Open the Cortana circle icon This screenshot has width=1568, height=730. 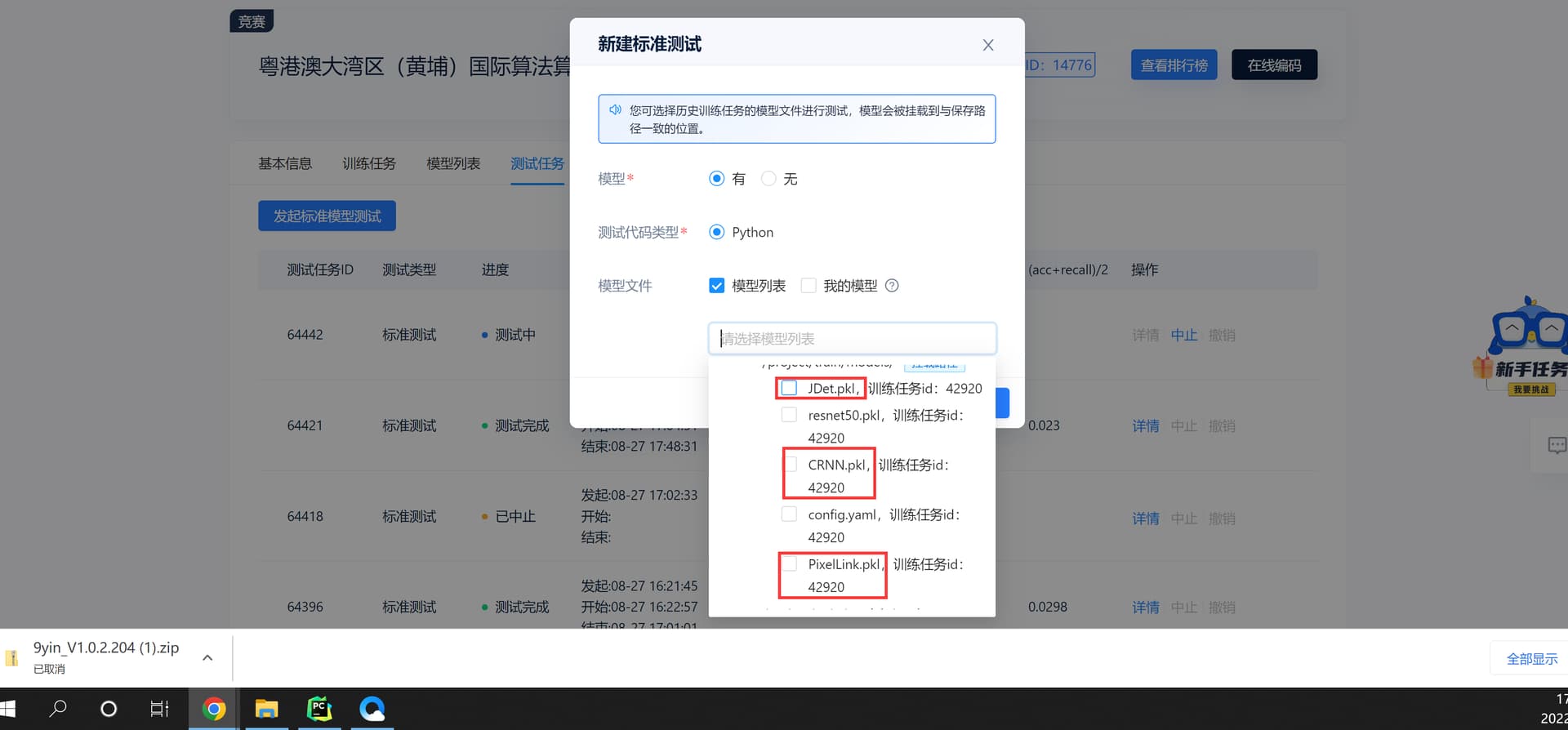coord(109,709)
